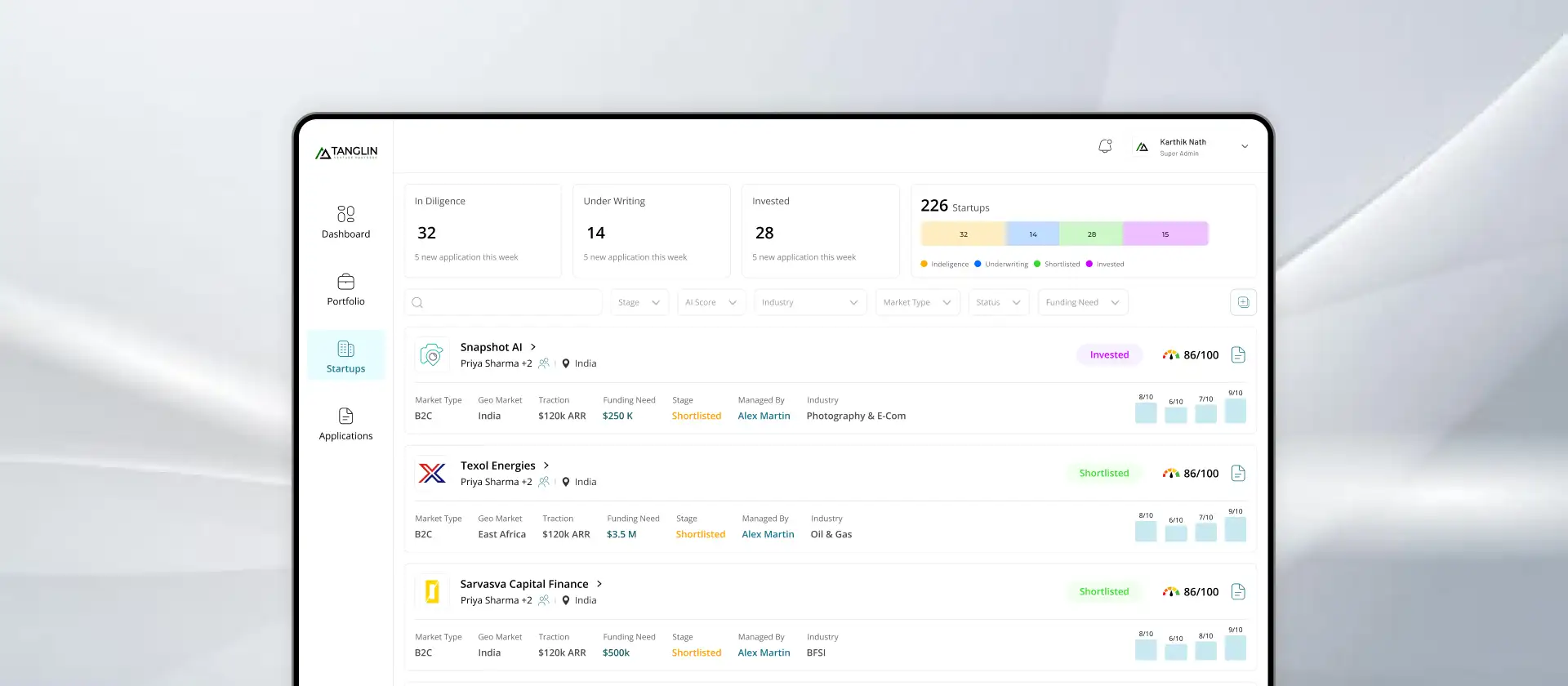The height and width of the screenshot is (686, 1568).
Task: Click the Tanglin logo in the sidebar
Action: click(346, 152)
